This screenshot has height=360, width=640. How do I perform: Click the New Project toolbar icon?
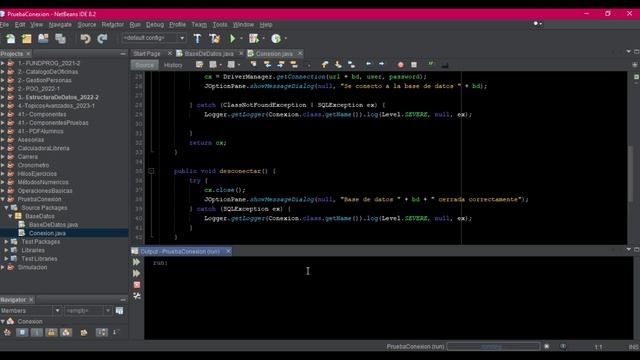(27, 38)
